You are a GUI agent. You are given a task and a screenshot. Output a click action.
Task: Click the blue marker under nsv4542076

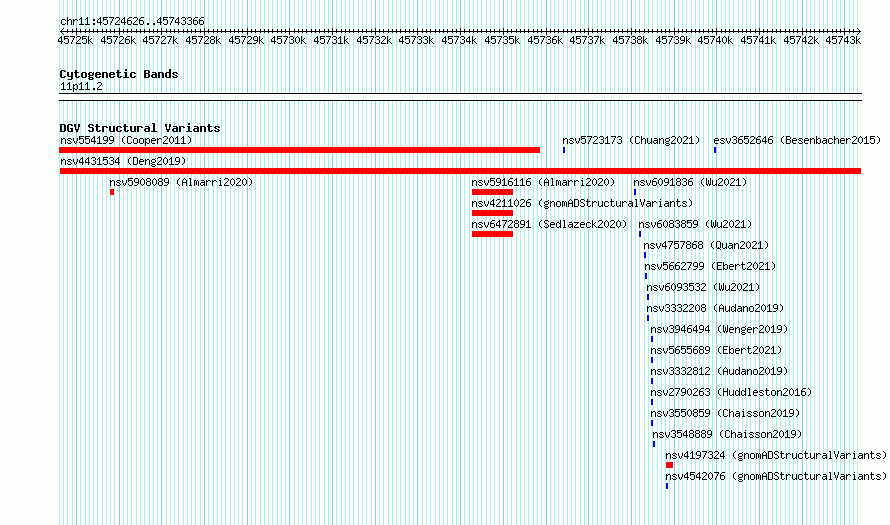(667, 486)
